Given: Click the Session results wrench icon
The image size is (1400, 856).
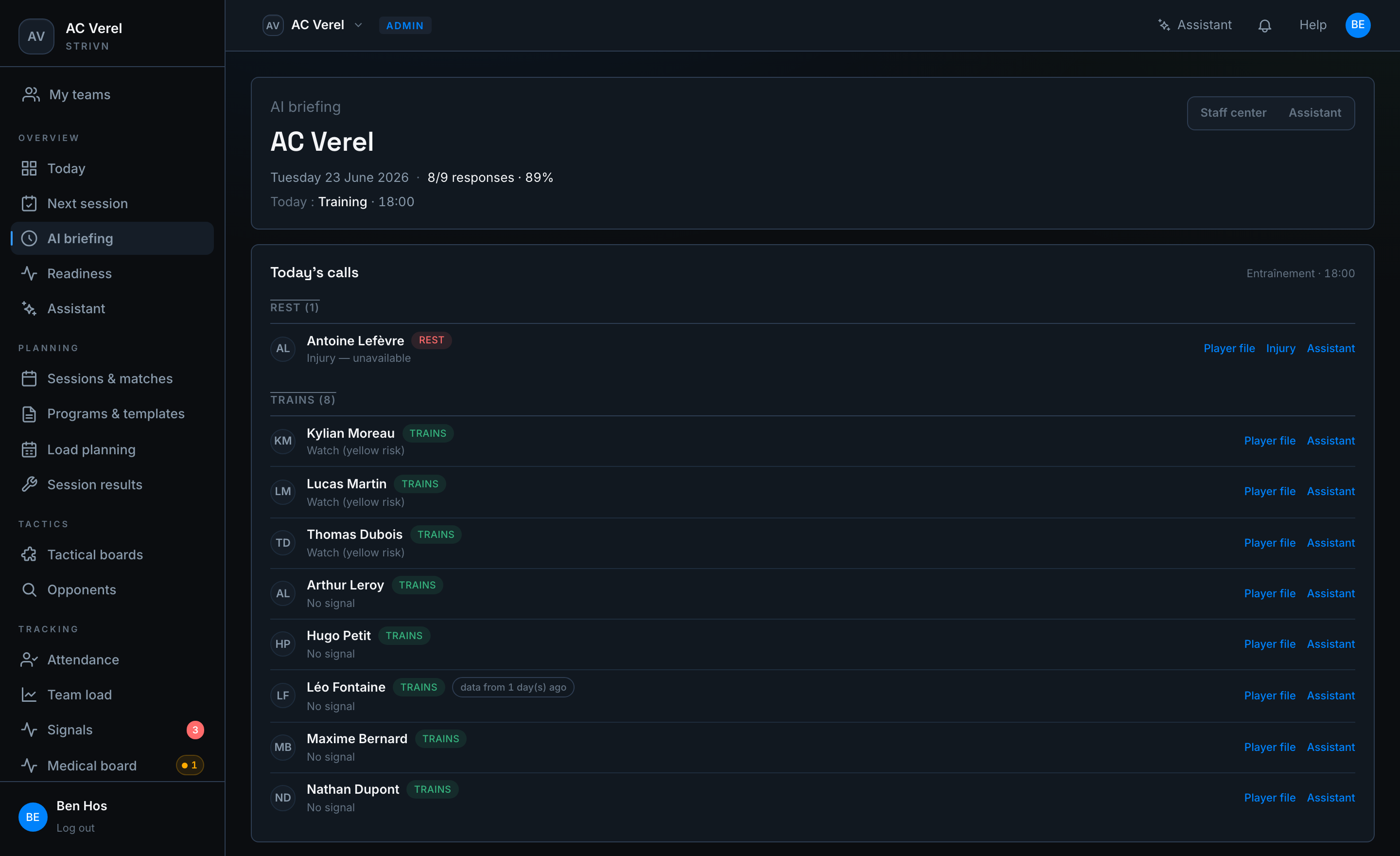Looking at the screenshot, I should 29,484.
